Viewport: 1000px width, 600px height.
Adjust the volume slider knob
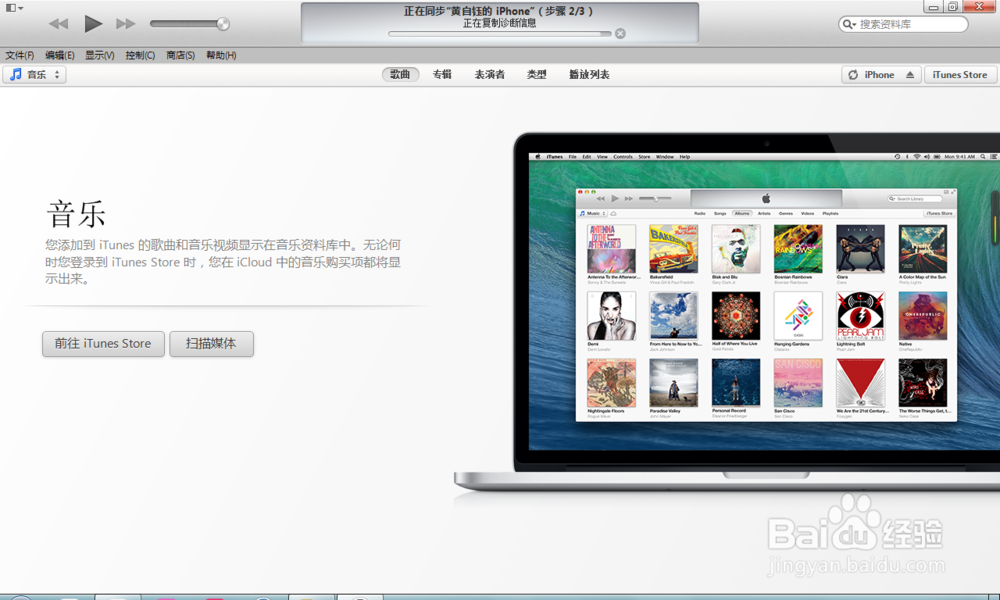pyautogui.click(x=223, y=24)
